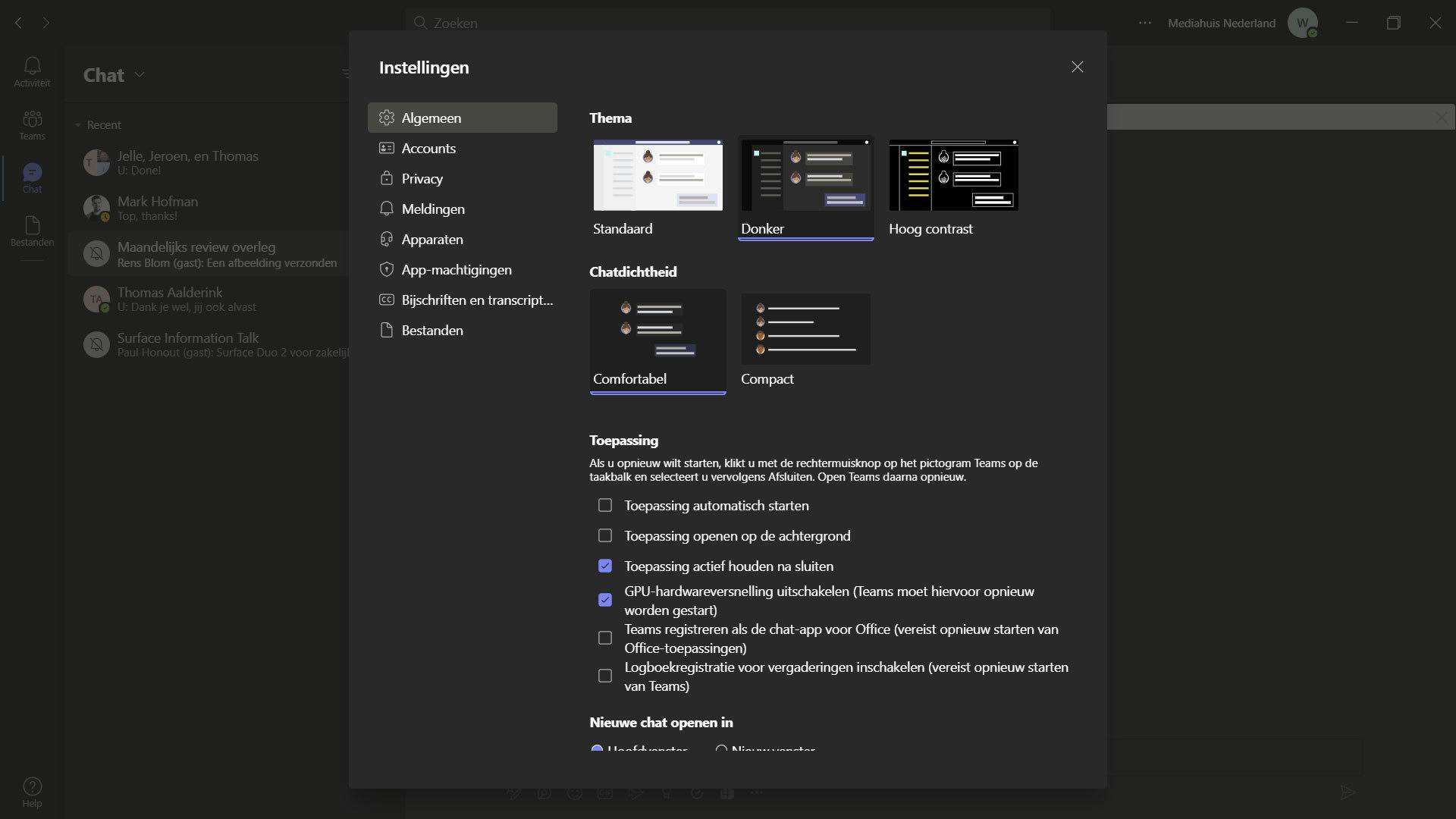Screen dimensions: 1456x819
Task: Disable the GPU-hardwareversnelling uitschakelen checkbox
Action: [x=604, y=600]
